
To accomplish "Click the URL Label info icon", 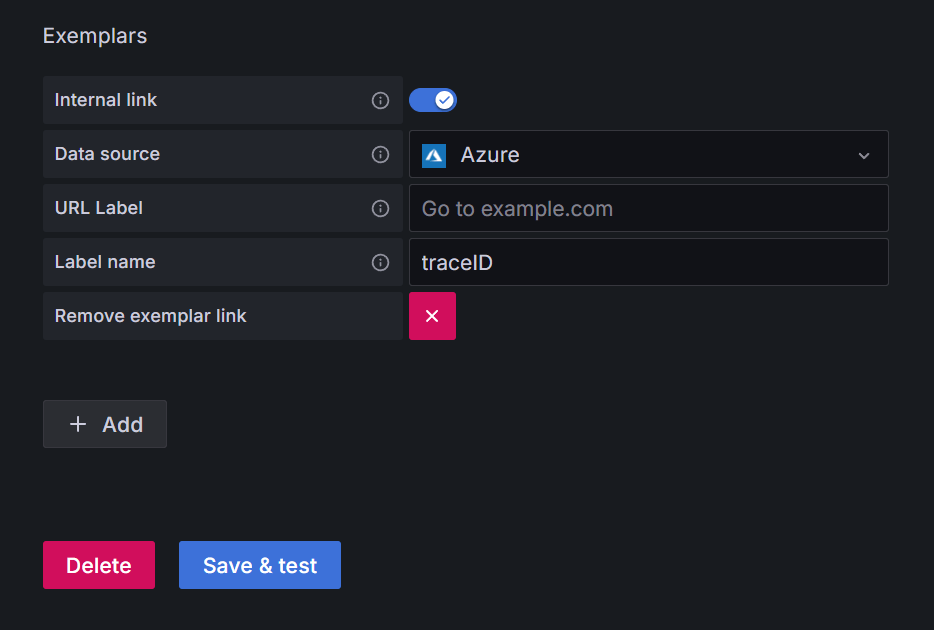I will tap(380, 208).
